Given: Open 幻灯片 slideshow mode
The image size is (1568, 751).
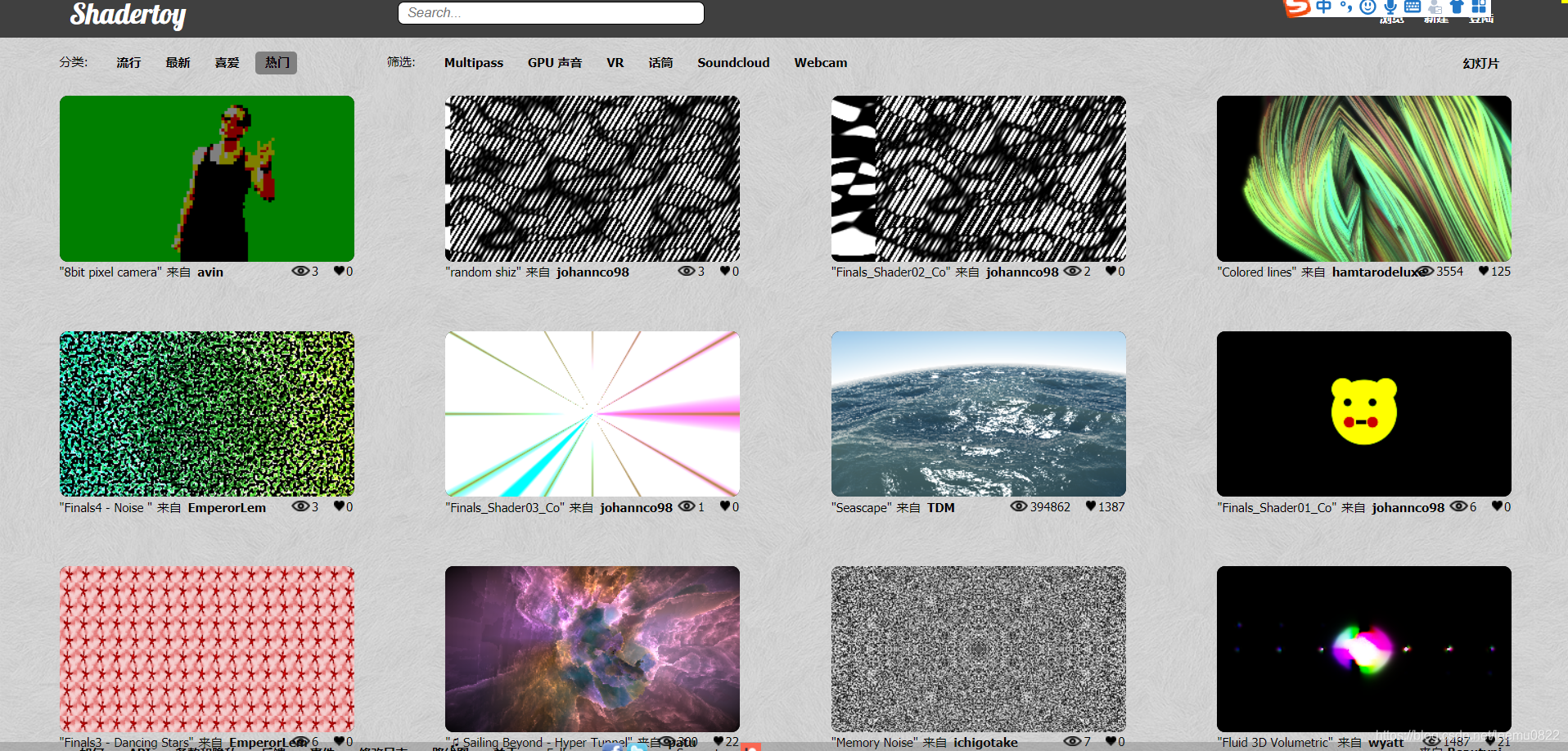Looking at the screenshot, I should click(1480, 62).
